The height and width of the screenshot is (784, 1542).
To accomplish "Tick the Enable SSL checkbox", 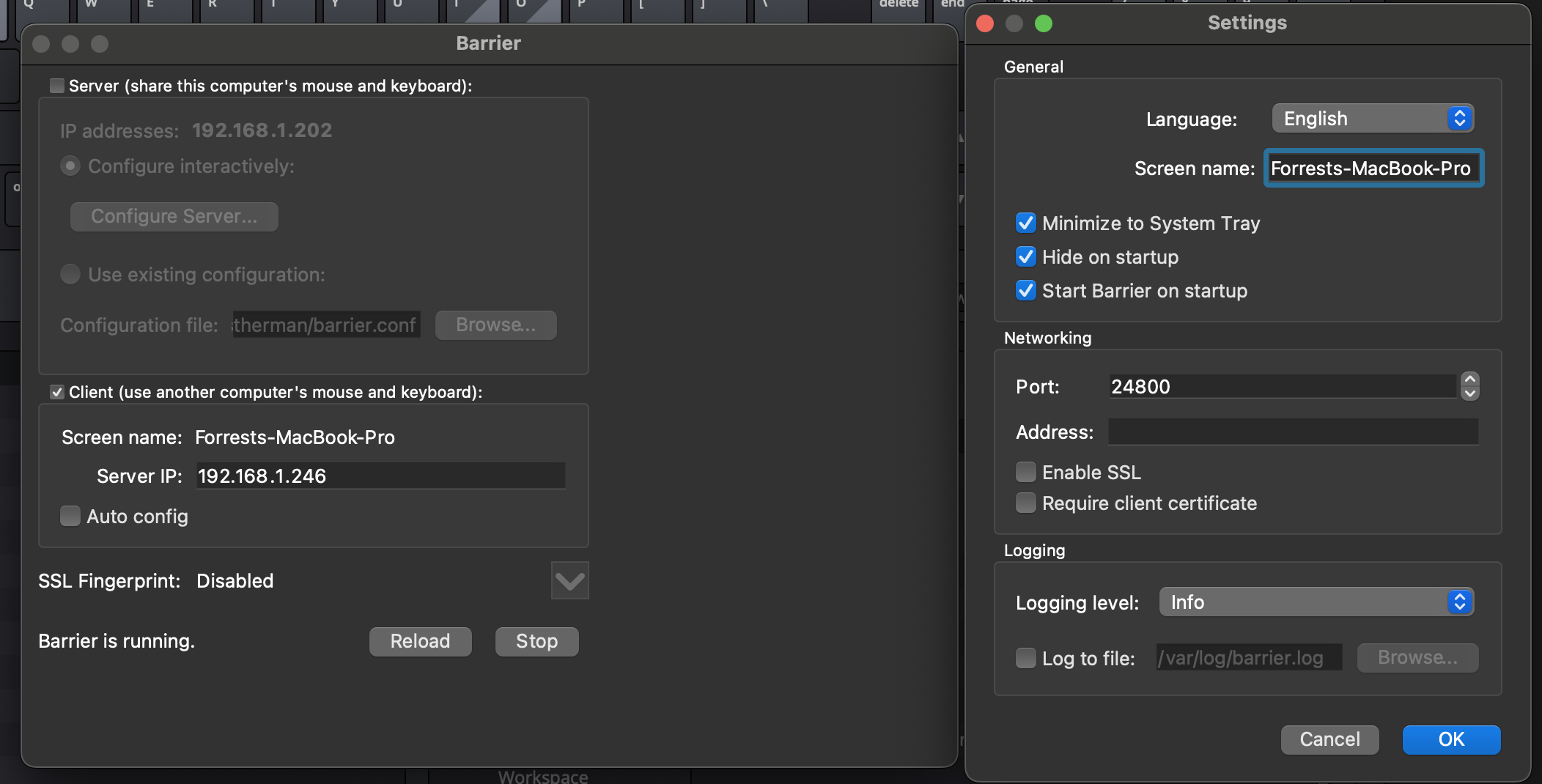I will pyautogui.click(x=1026, y=472).
